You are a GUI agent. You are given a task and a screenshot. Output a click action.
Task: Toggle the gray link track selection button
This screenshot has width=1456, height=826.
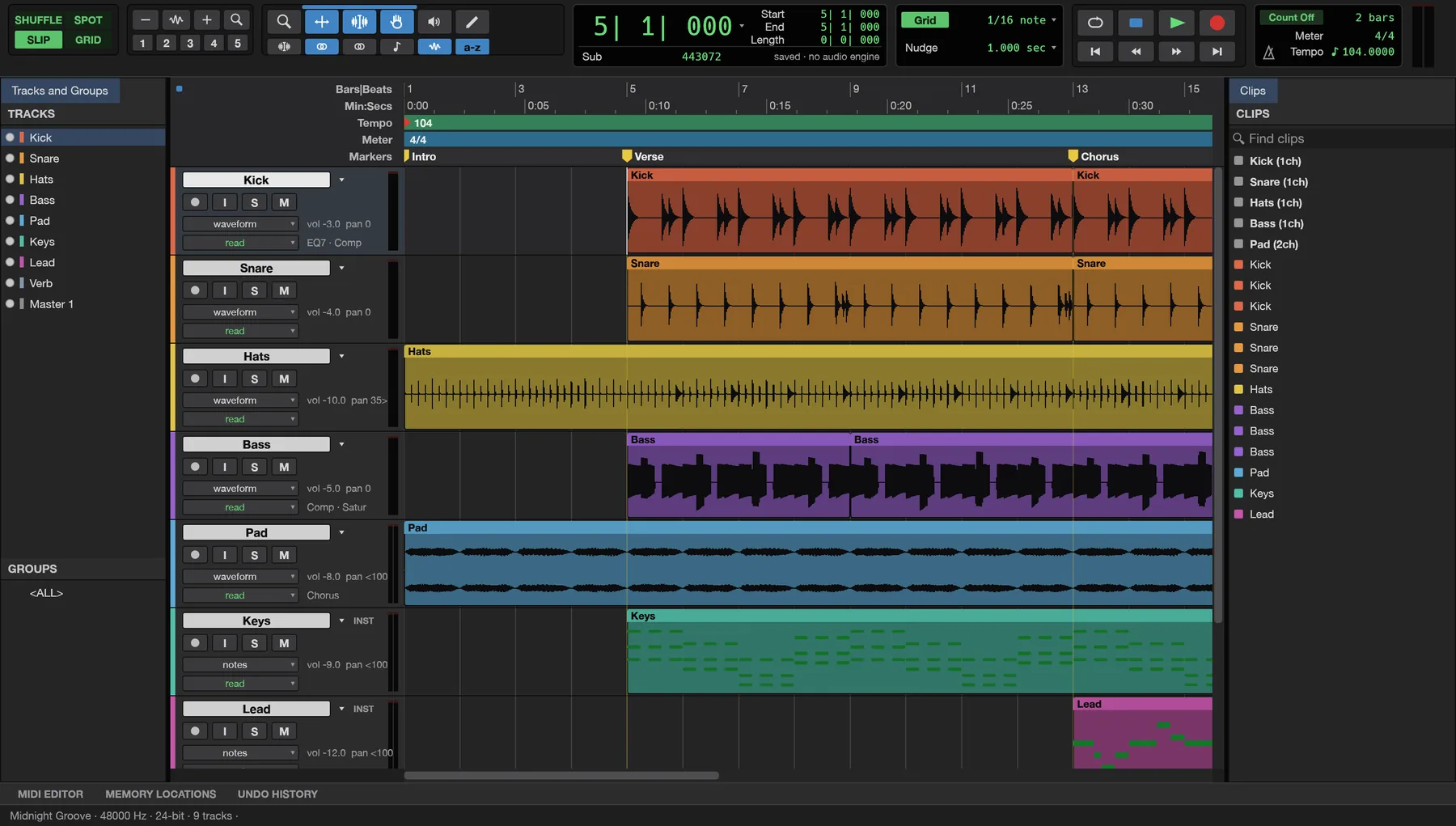359,47
